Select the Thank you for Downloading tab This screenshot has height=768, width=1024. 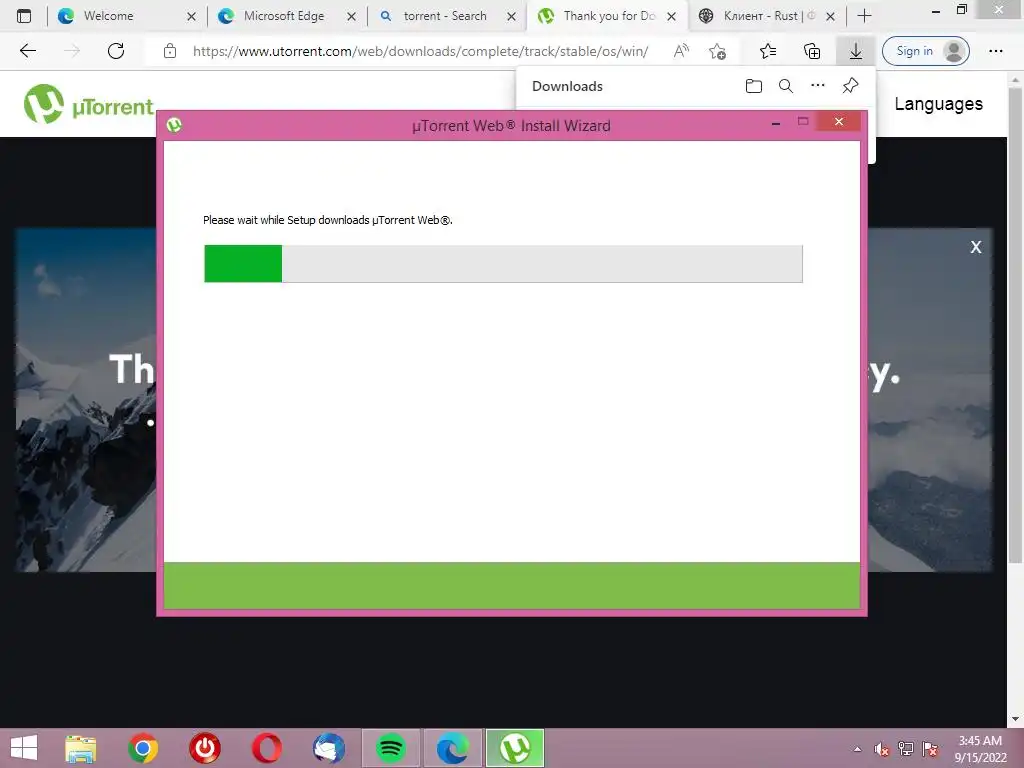[608, 16]
